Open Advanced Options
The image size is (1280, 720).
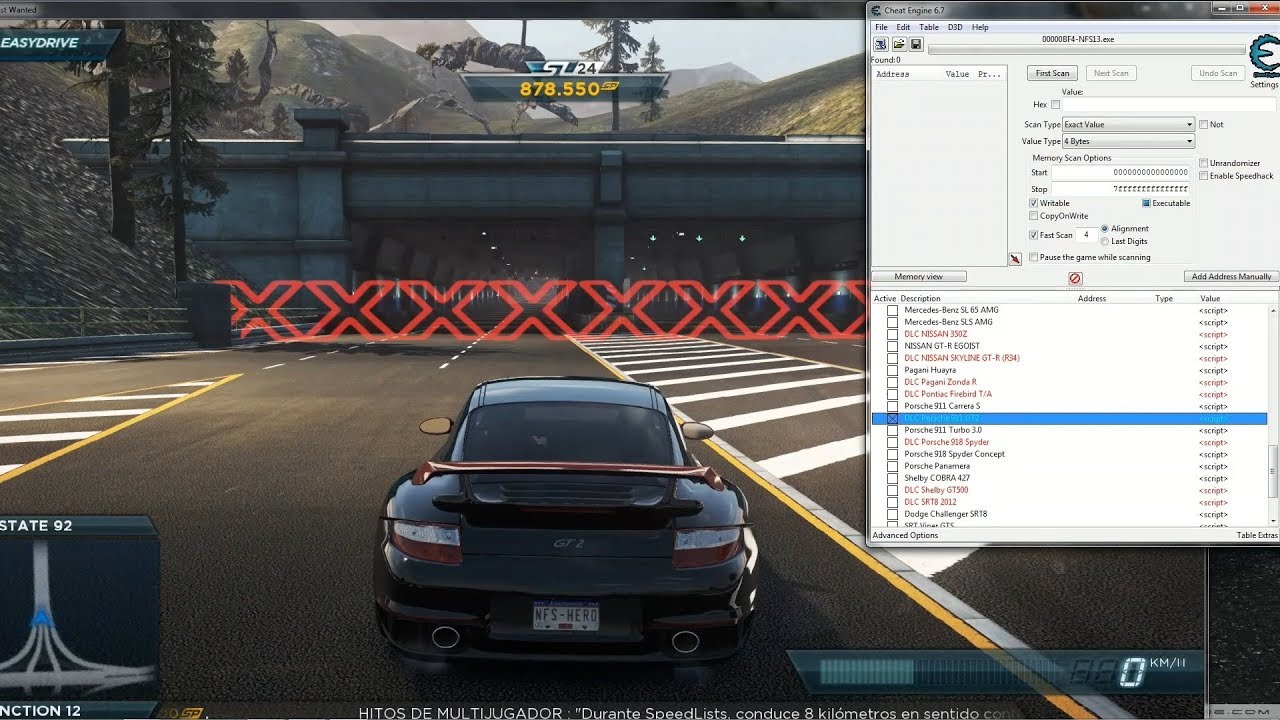(905, 535)
